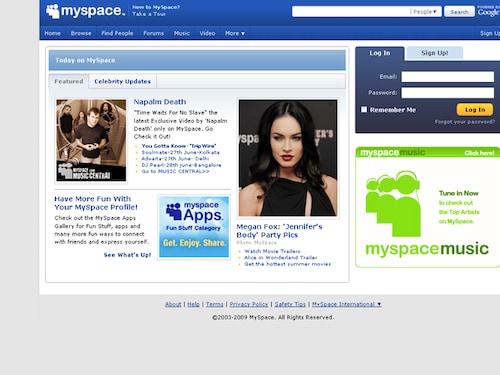500x375 pixels.
Task: Open the Napalm Death band photo
Action: pyautogui.click(x=91, y=140)
